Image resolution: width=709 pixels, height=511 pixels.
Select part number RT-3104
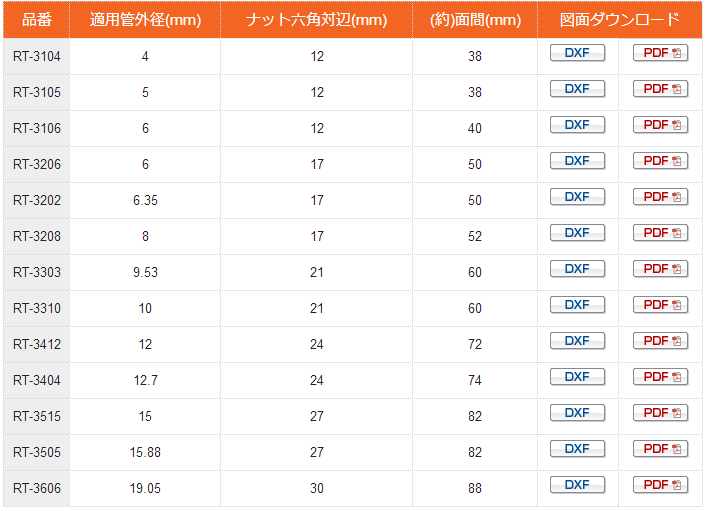[37, 57]
